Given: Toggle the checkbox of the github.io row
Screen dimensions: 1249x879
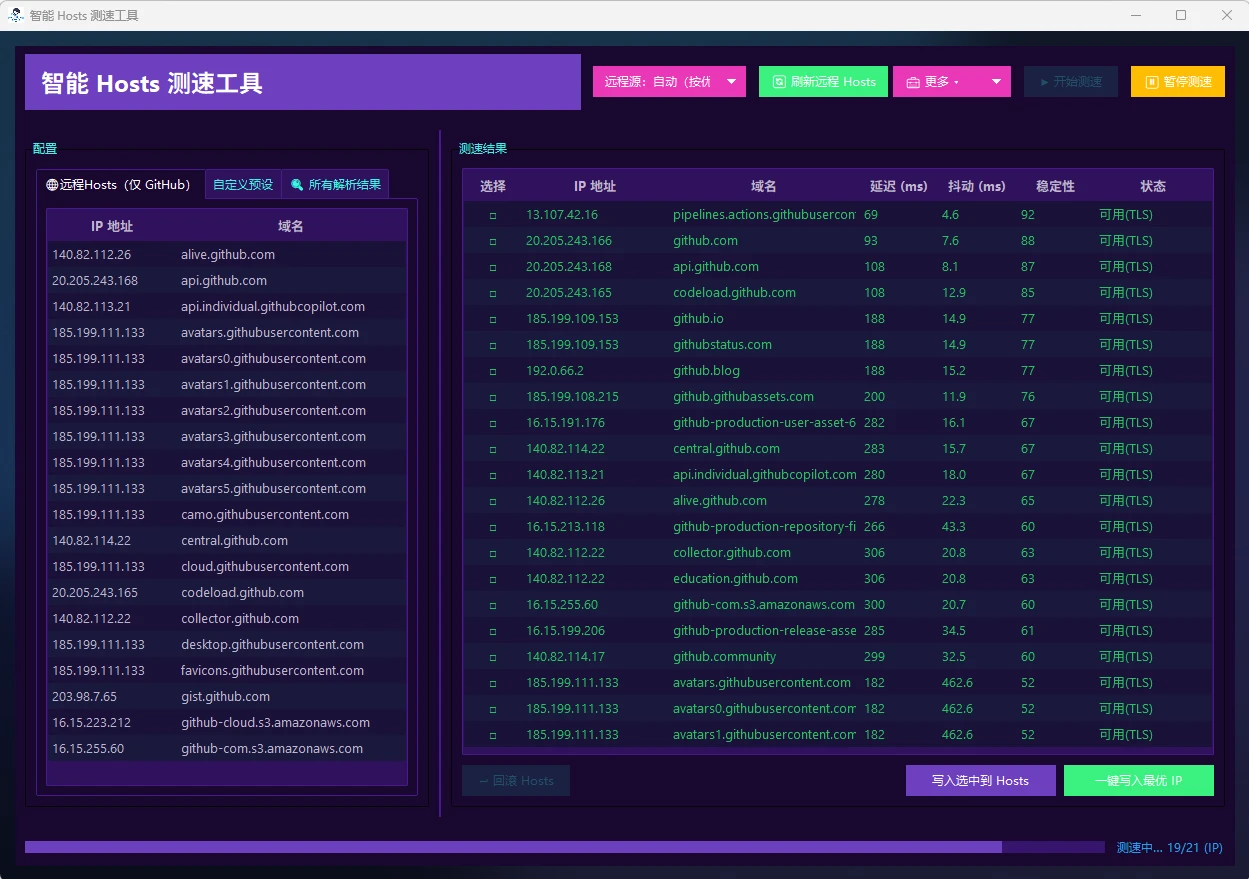Looking at the screenshot, I should [x=492, y=319].
